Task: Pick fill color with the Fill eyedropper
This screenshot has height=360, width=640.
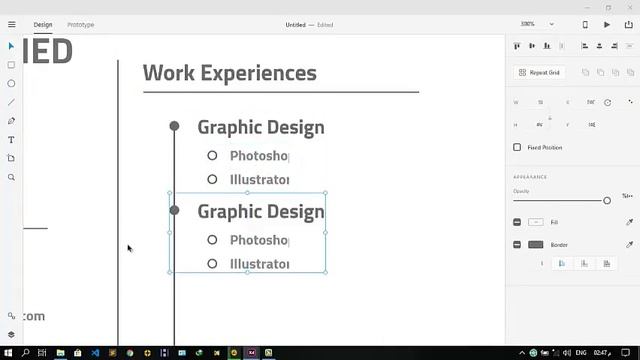Action: point(629,222)
